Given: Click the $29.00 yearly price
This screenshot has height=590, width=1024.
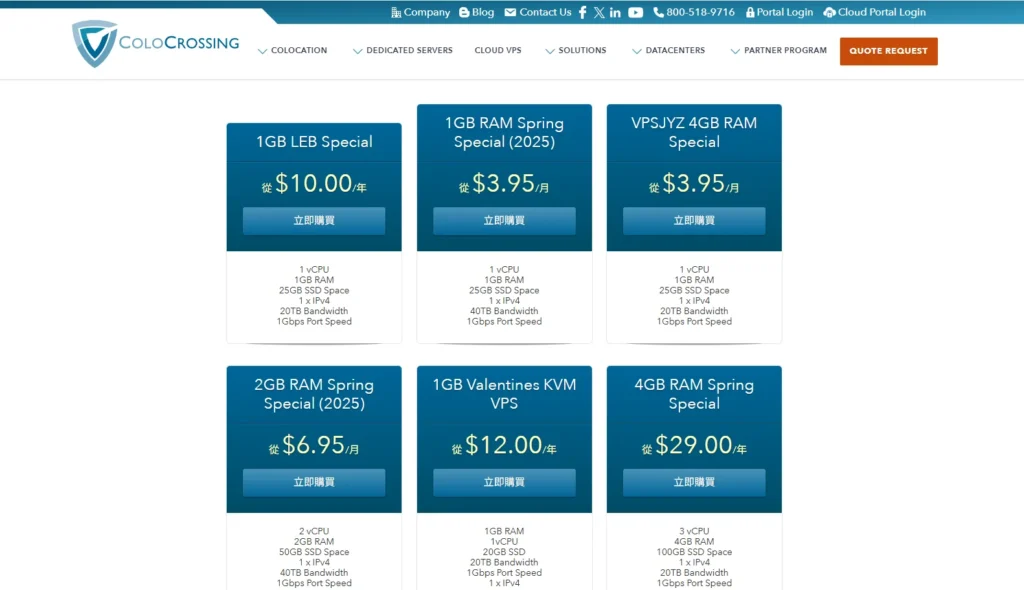Looking at the screenshot, I should (694, 446).
